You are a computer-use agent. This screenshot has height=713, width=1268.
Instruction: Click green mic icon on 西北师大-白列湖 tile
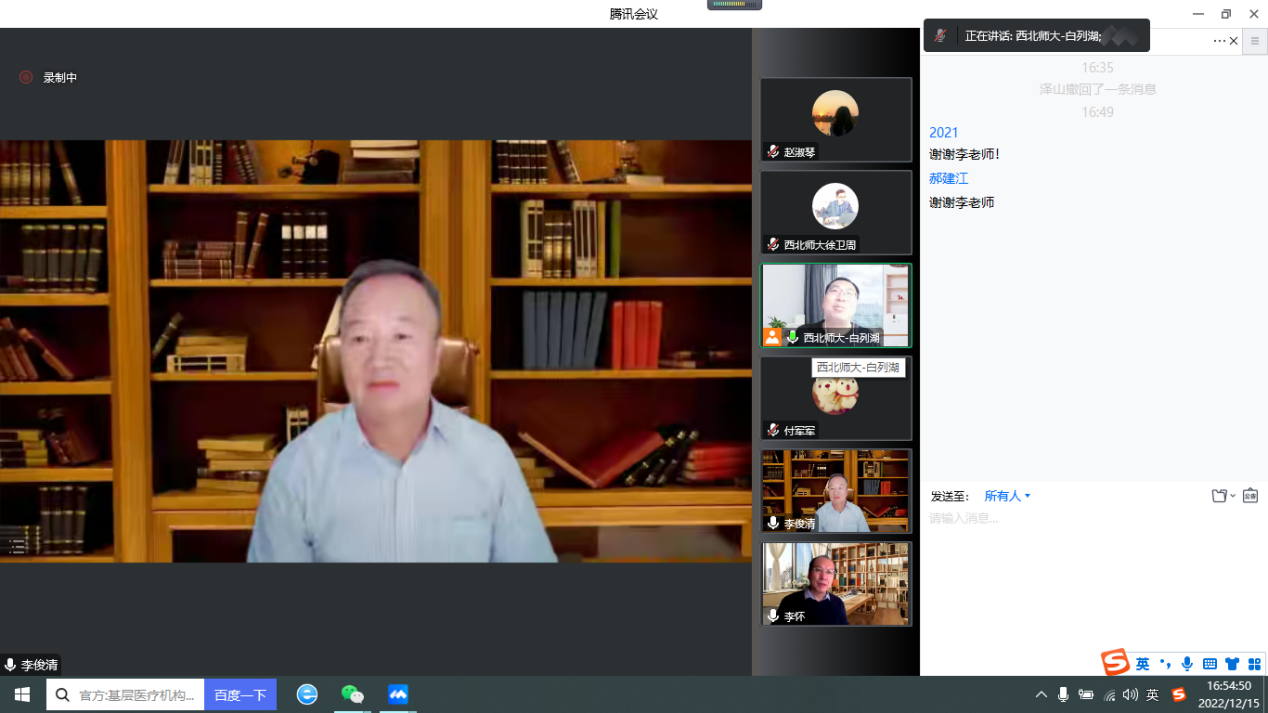point(793,338)
